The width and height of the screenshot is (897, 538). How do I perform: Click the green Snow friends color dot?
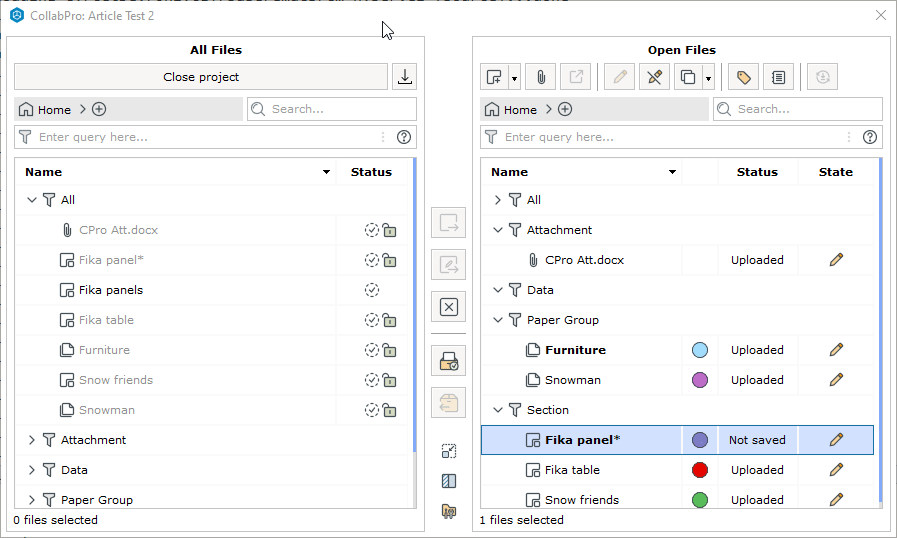coord(700,500)
